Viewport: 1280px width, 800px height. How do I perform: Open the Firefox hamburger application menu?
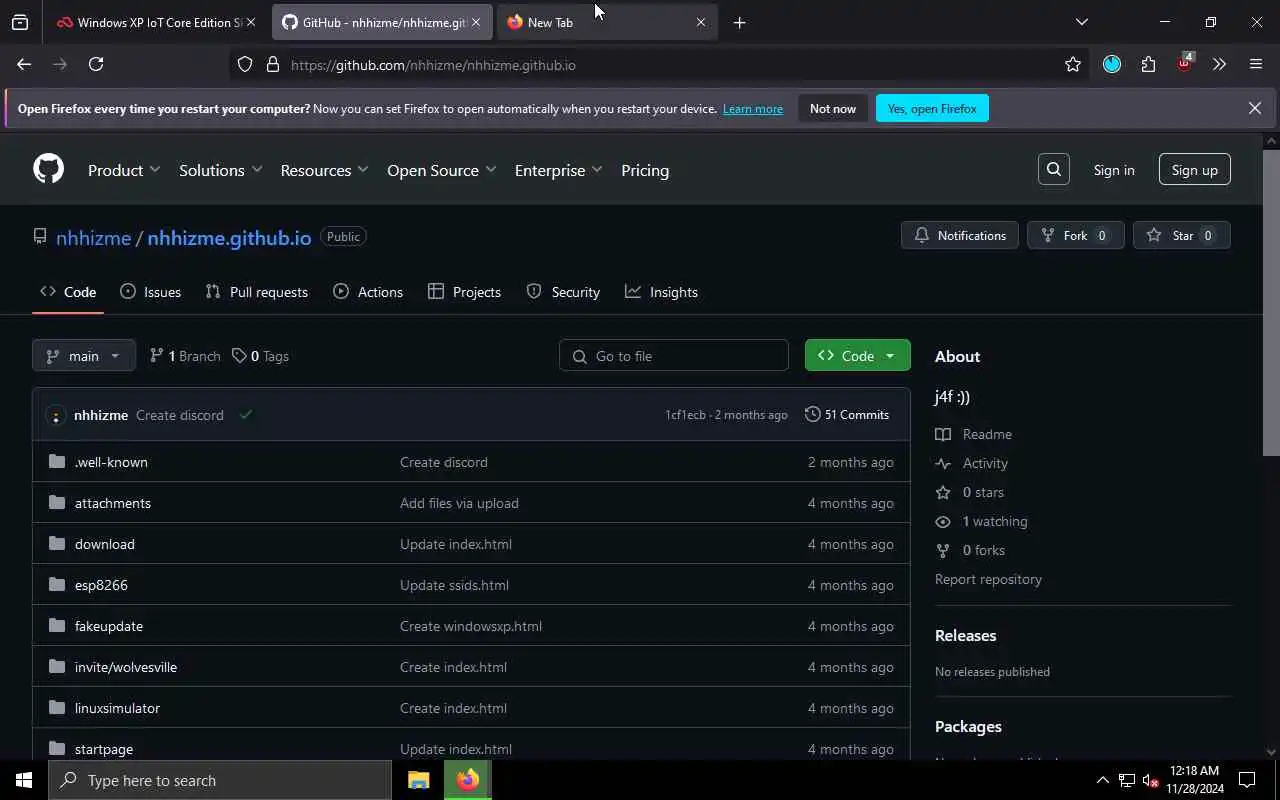(1256, 64)
